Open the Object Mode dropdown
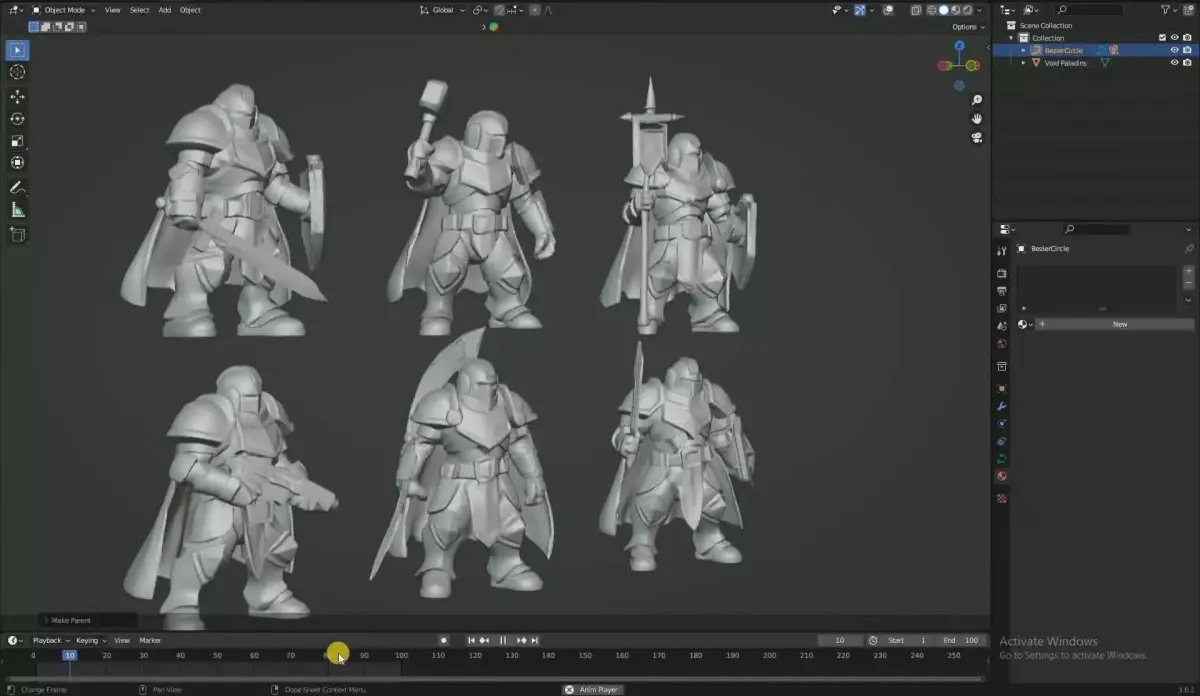This screenshot has width=1200, height=696. tap(64, 10)
